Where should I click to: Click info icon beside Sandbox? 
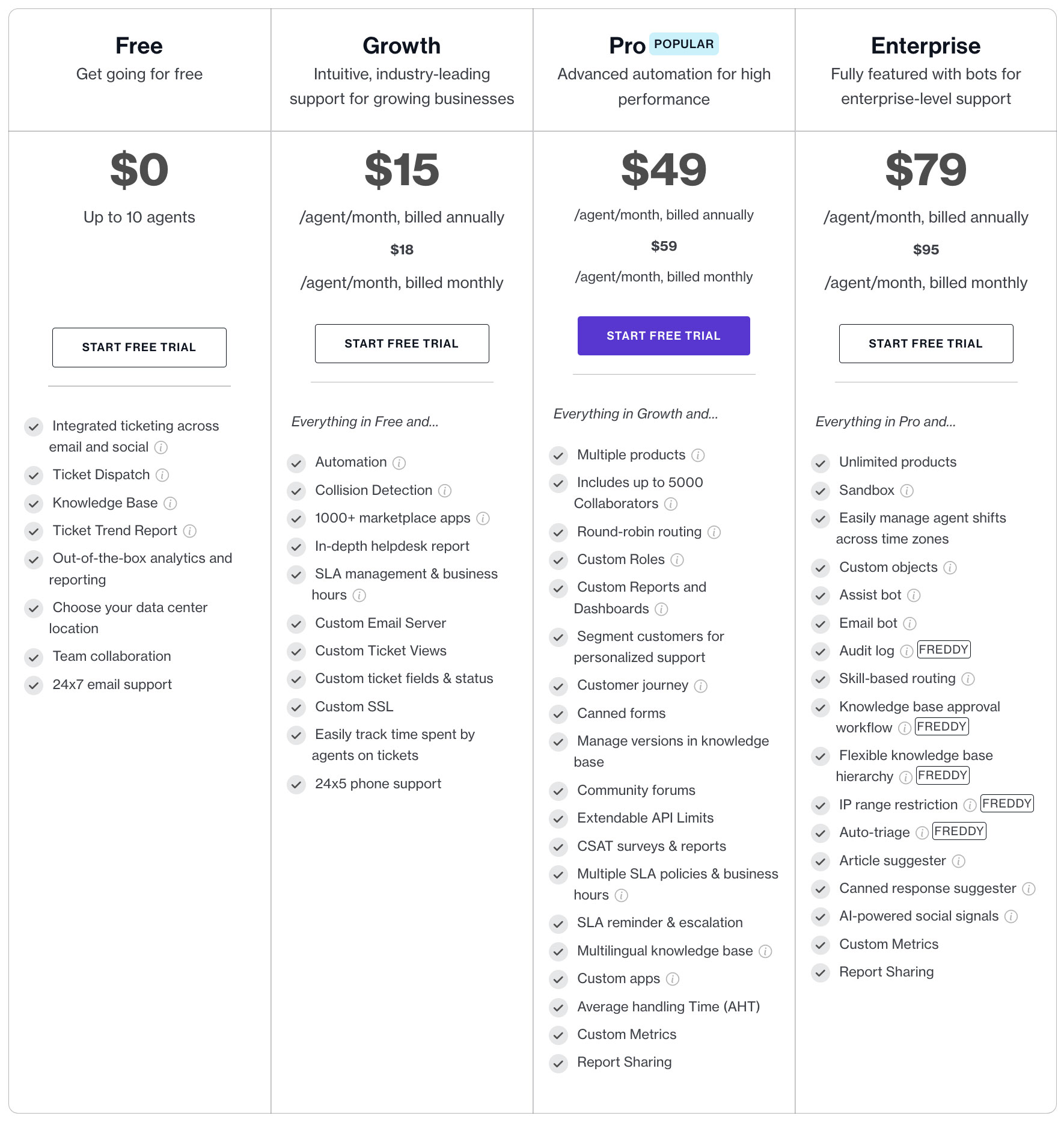(x=907, y=491)
